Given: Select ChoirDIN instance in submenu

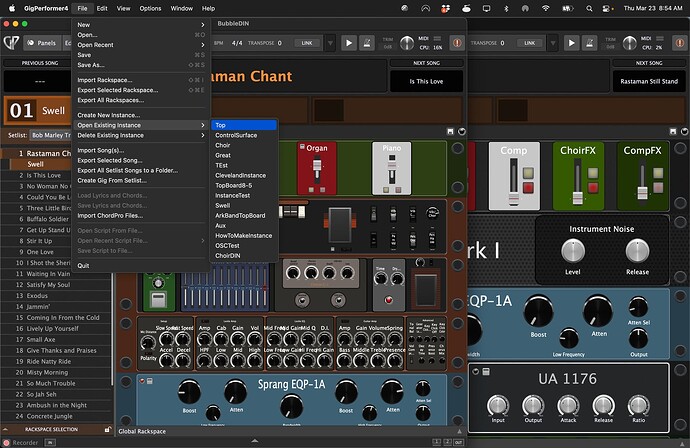Looking at the screenshot, I should [x=244, y=256].
